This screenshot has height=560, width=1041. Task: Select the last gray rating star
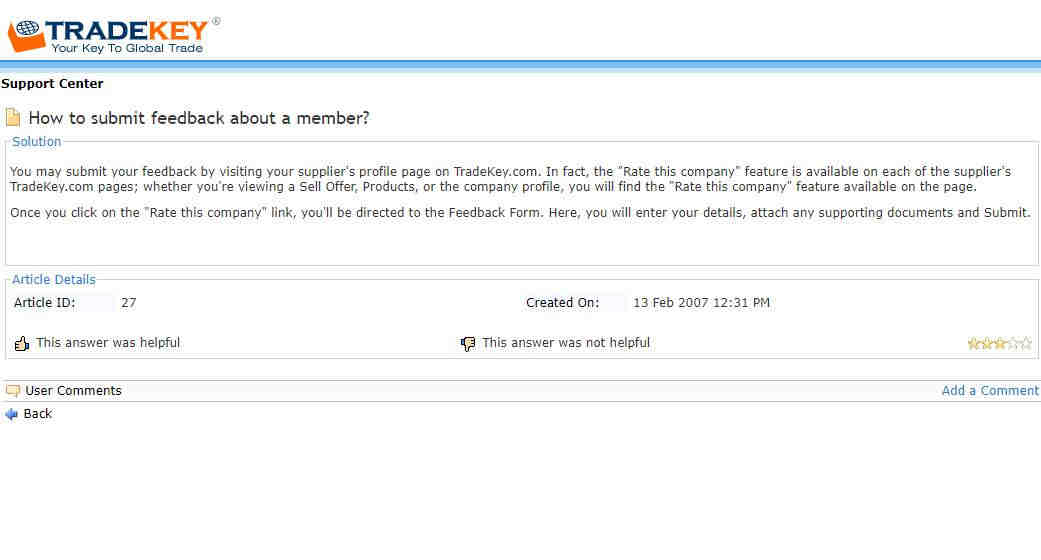[x=1026, y=343]
